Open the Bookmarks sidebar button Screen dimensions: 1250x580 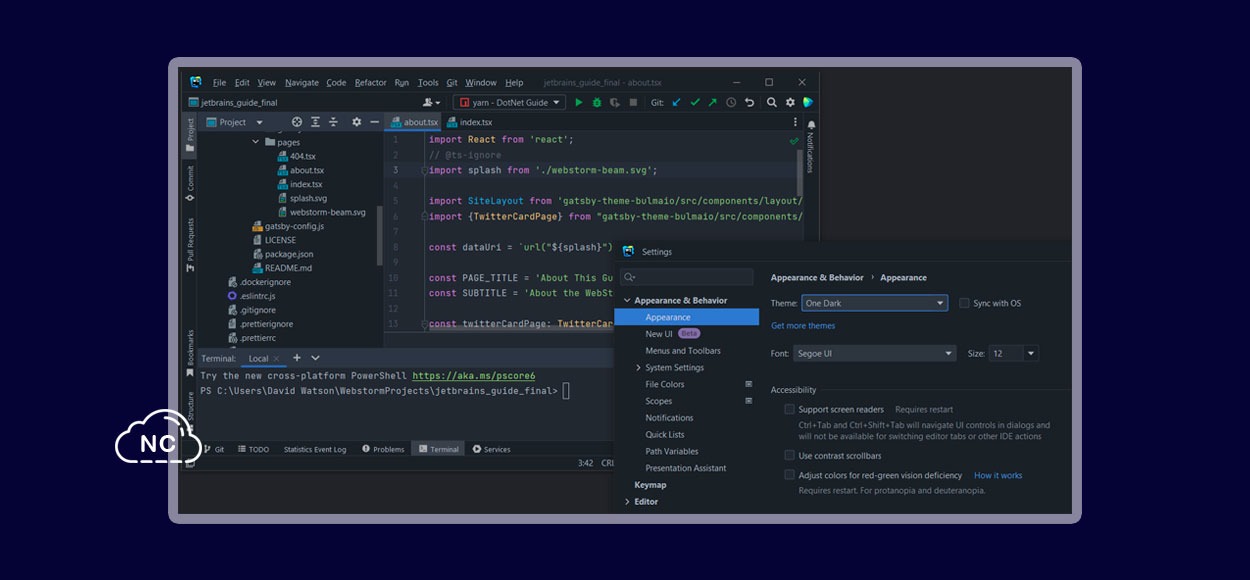point(190,353)
